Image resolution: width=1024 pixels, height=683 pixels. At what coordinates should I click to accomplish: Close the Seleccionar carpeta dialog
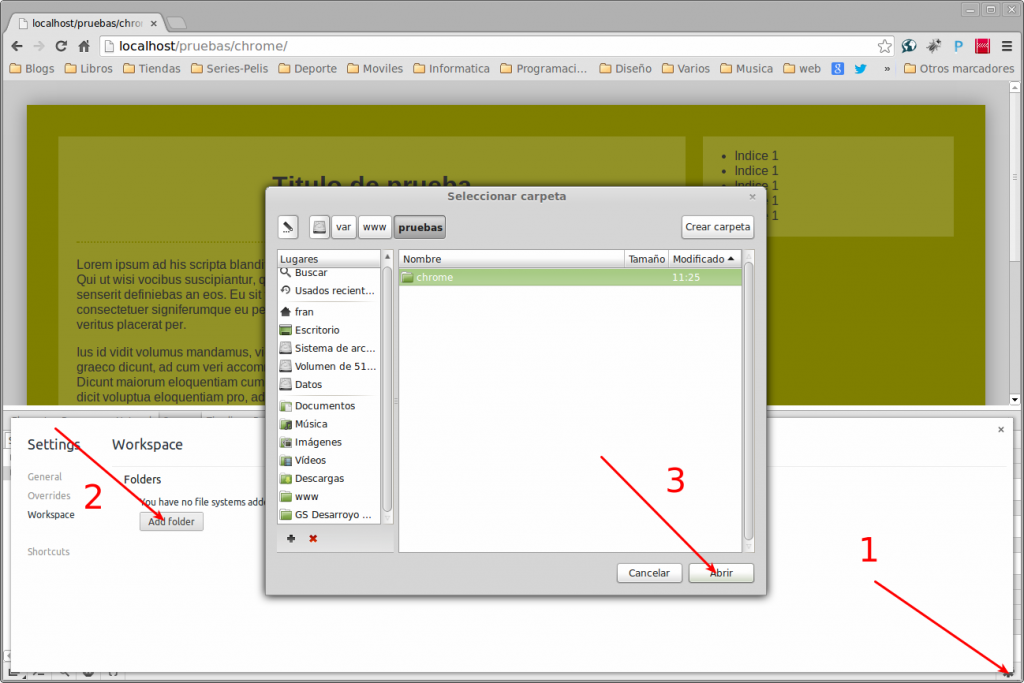point(752,197)
